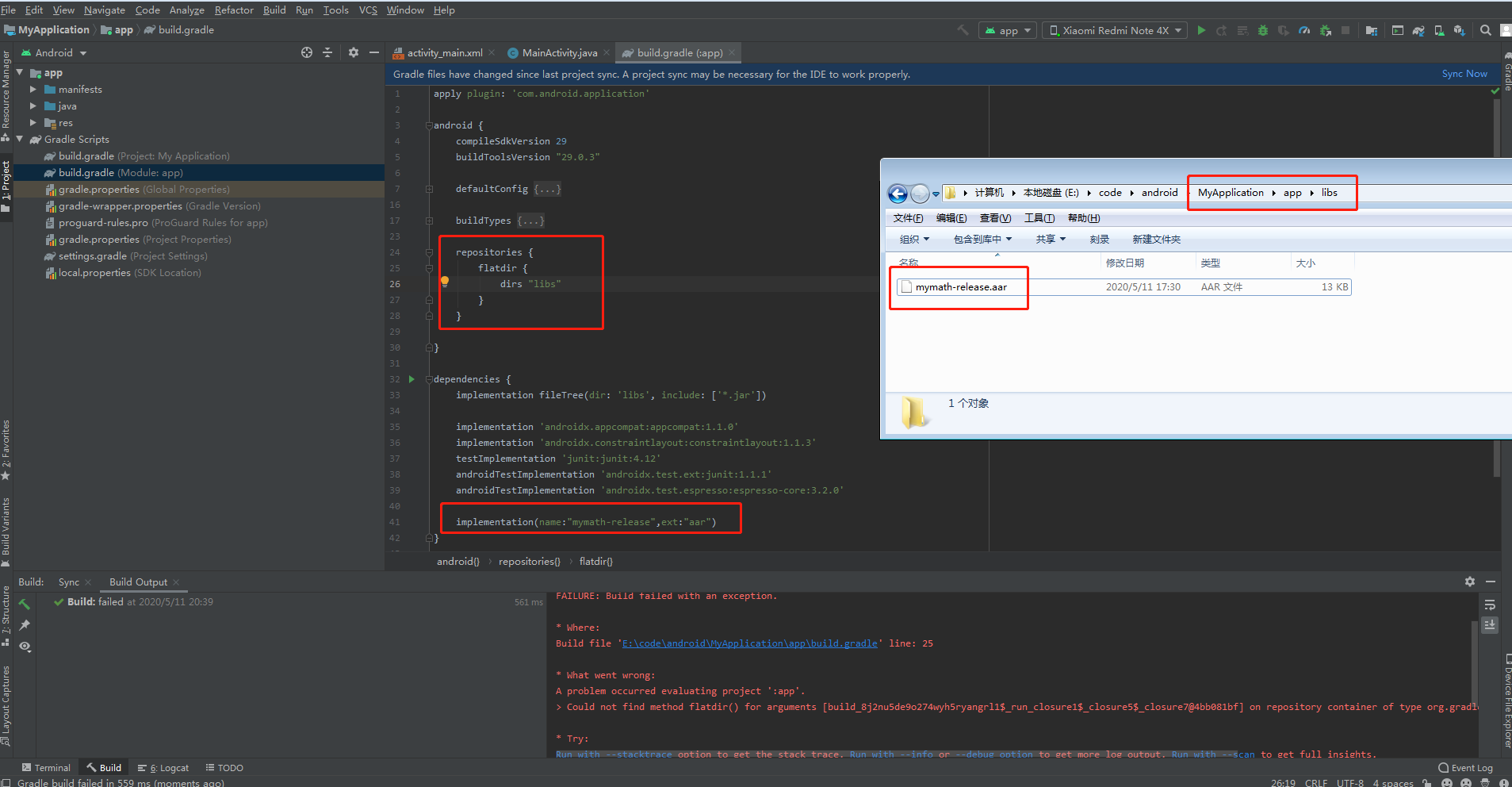1512x787 pixels.
Task: Open the Android project view dropdown
Action: coord(54,53)
